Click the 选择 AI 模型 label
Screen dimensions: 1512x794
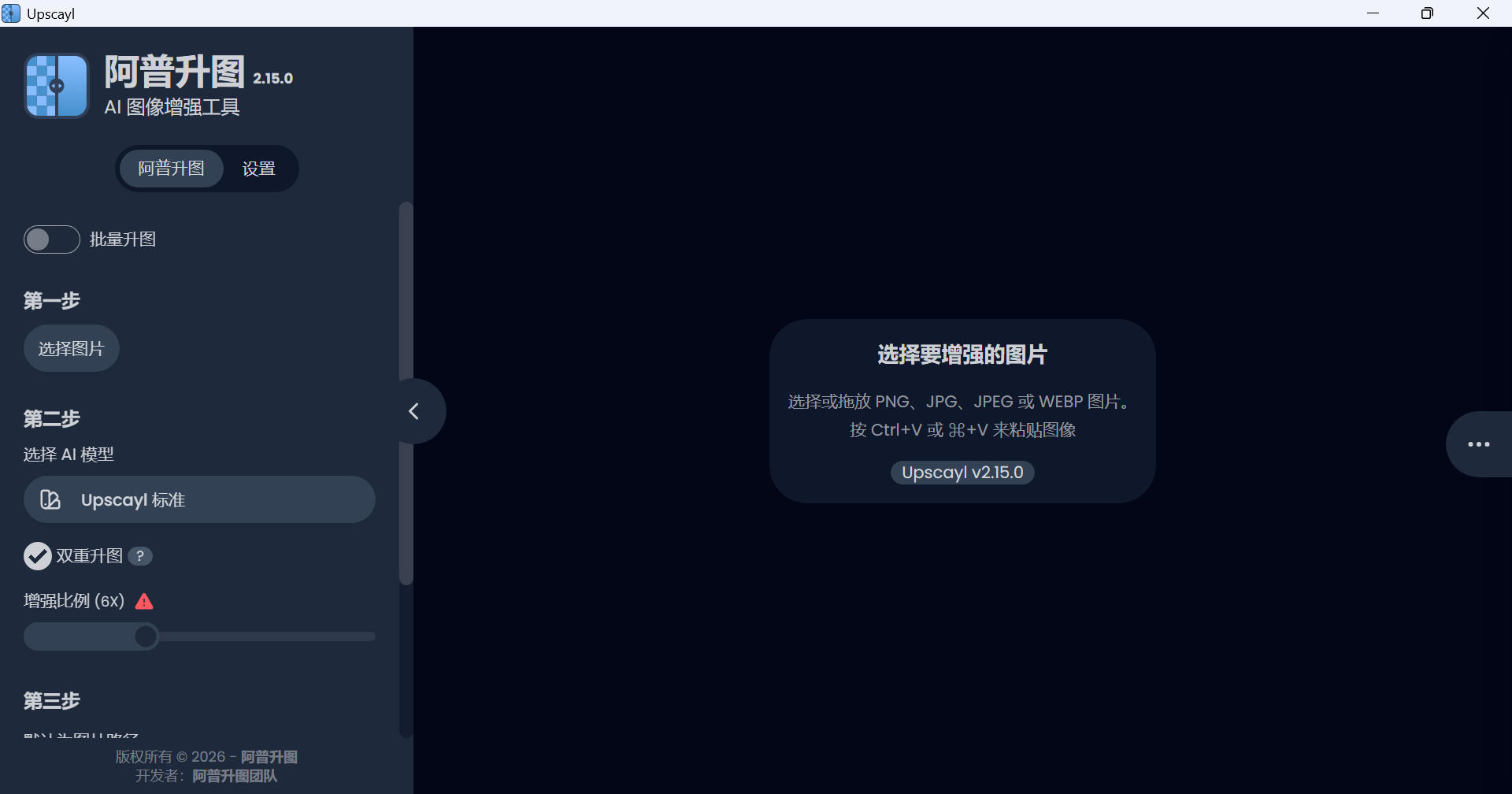[69, 455]
